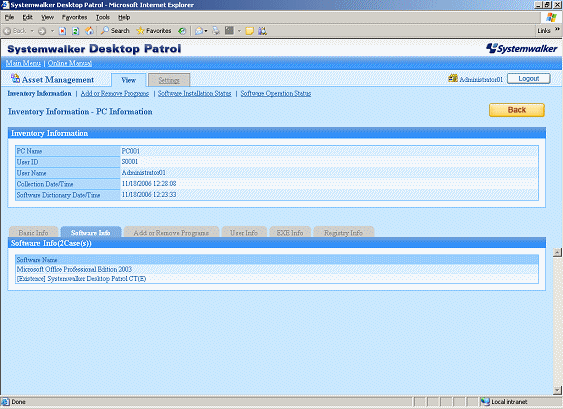The width and height of the screenshot is (563, 409).
Task: Click the Systemwalker logo
Action: click(522, 48)
